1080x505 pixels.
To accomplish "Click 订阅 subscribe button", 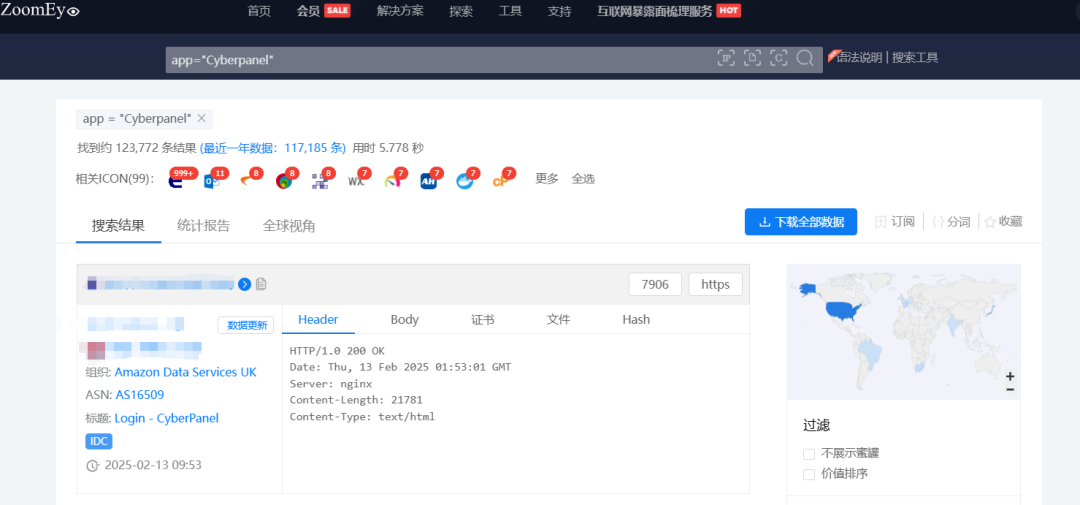I will click(895, 222).
